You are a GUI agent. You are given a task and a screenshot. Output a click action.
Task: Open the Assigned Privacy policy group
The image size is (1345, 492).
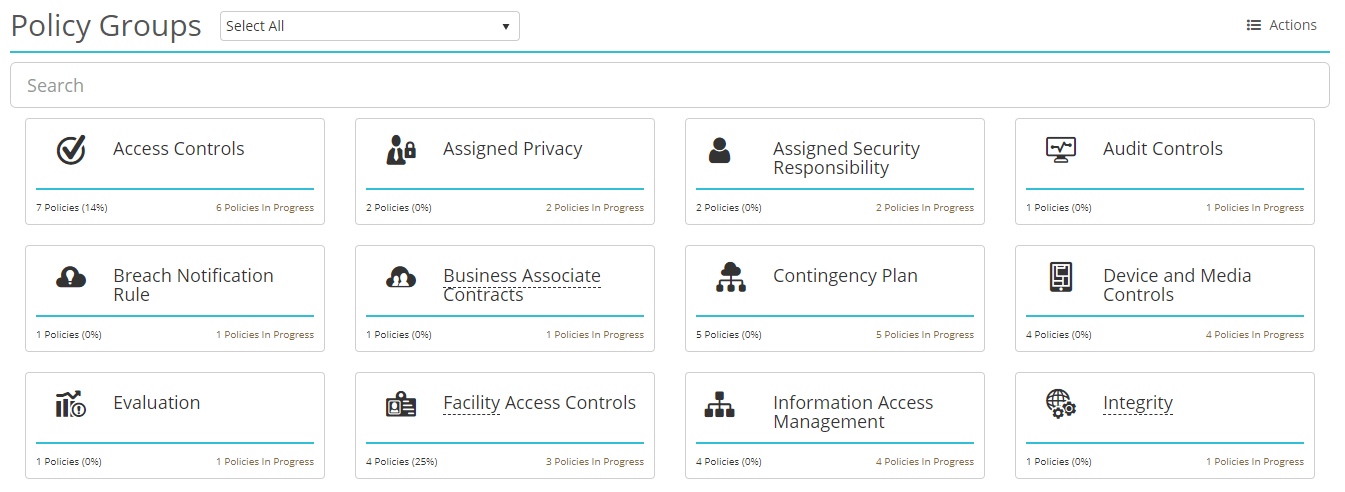(505, 171)
